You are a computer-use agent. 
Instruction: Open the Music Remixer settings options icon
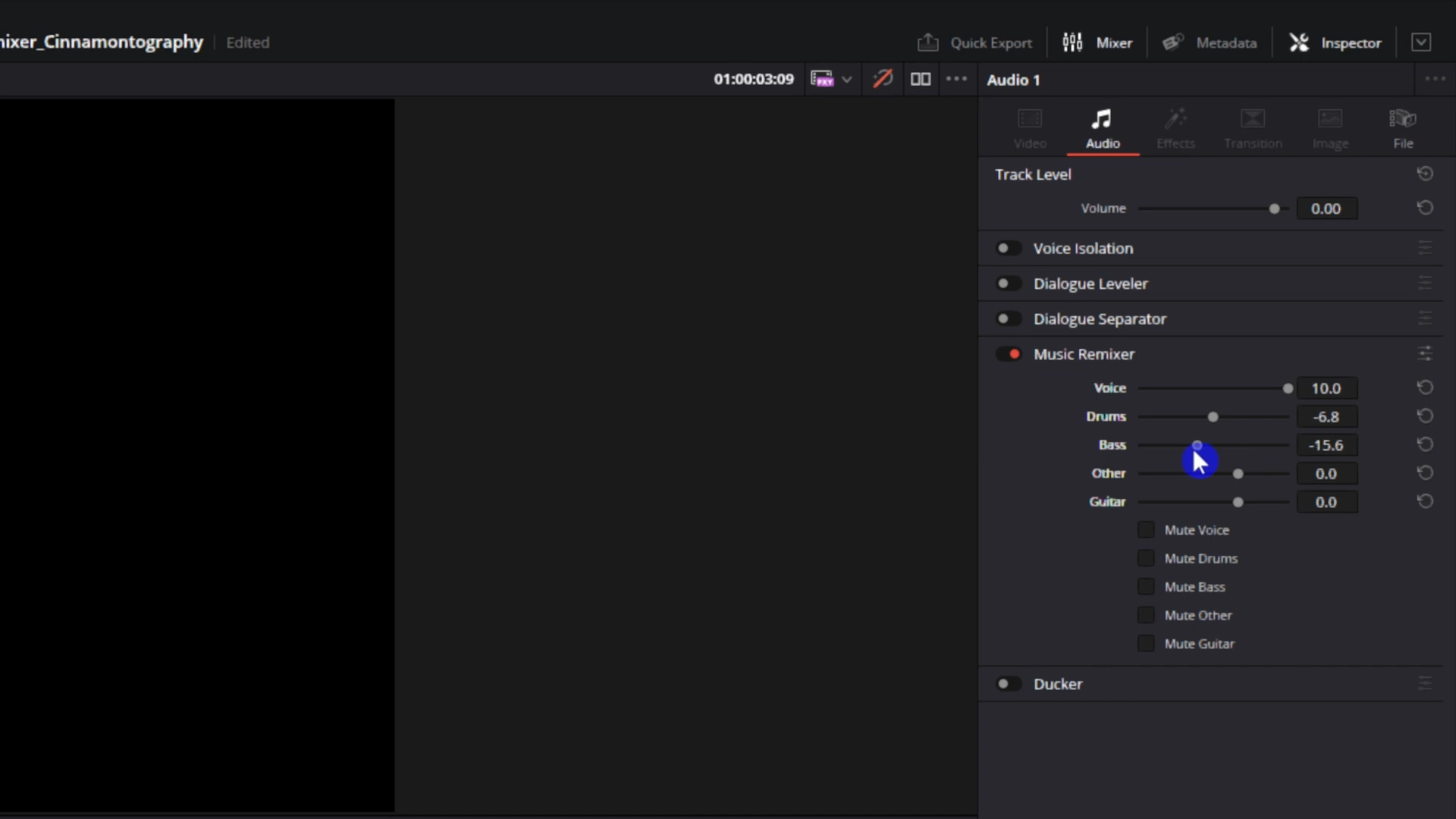pyautogui.click(x=1425, y=353)
